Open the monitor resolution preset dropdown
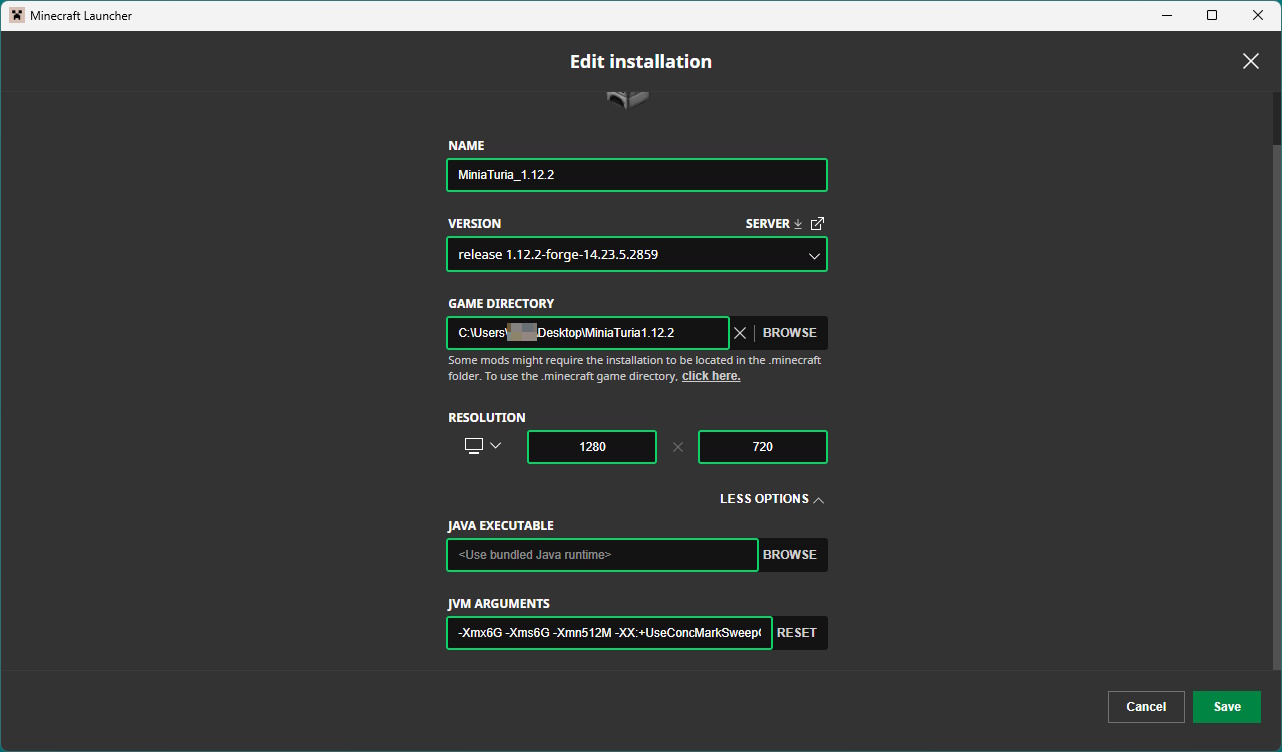This screenshot has height=752, width=1282. 483,446
